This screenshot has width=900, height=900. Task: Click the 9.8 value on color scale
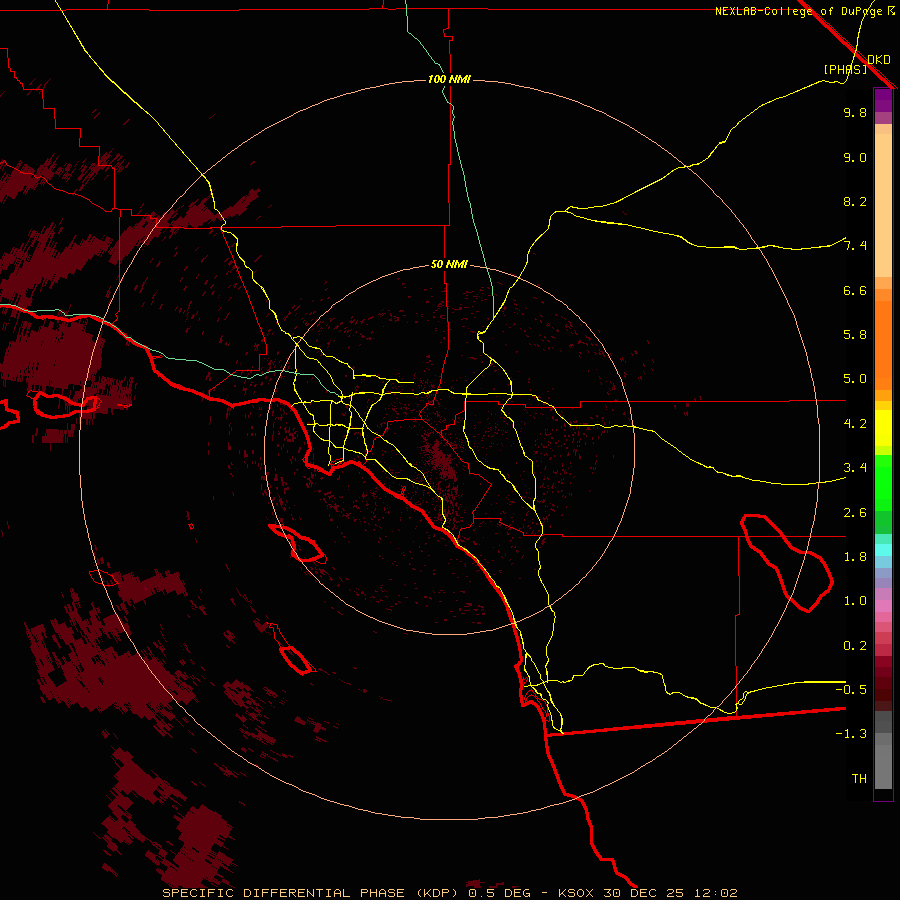click(855, 112)
